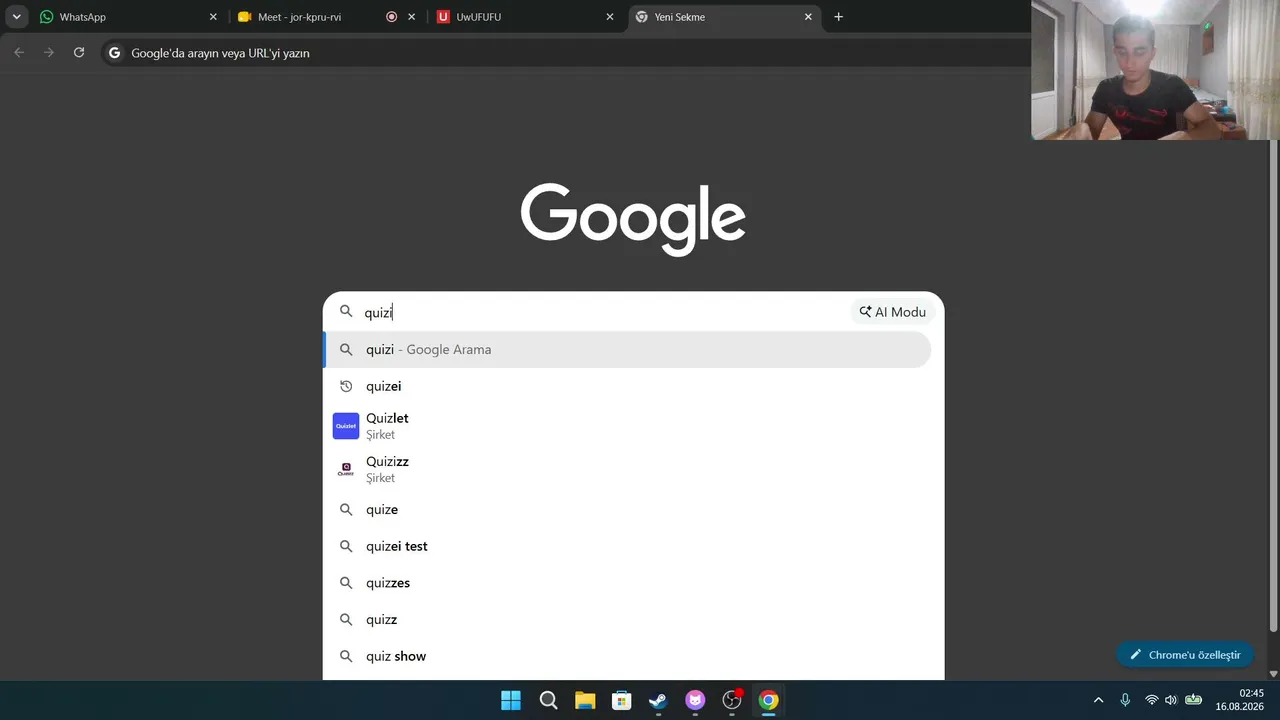Viewport: 1280px width, 720px height.
Task: Click the Quizlet logo thumbnail
Action: 346,426
